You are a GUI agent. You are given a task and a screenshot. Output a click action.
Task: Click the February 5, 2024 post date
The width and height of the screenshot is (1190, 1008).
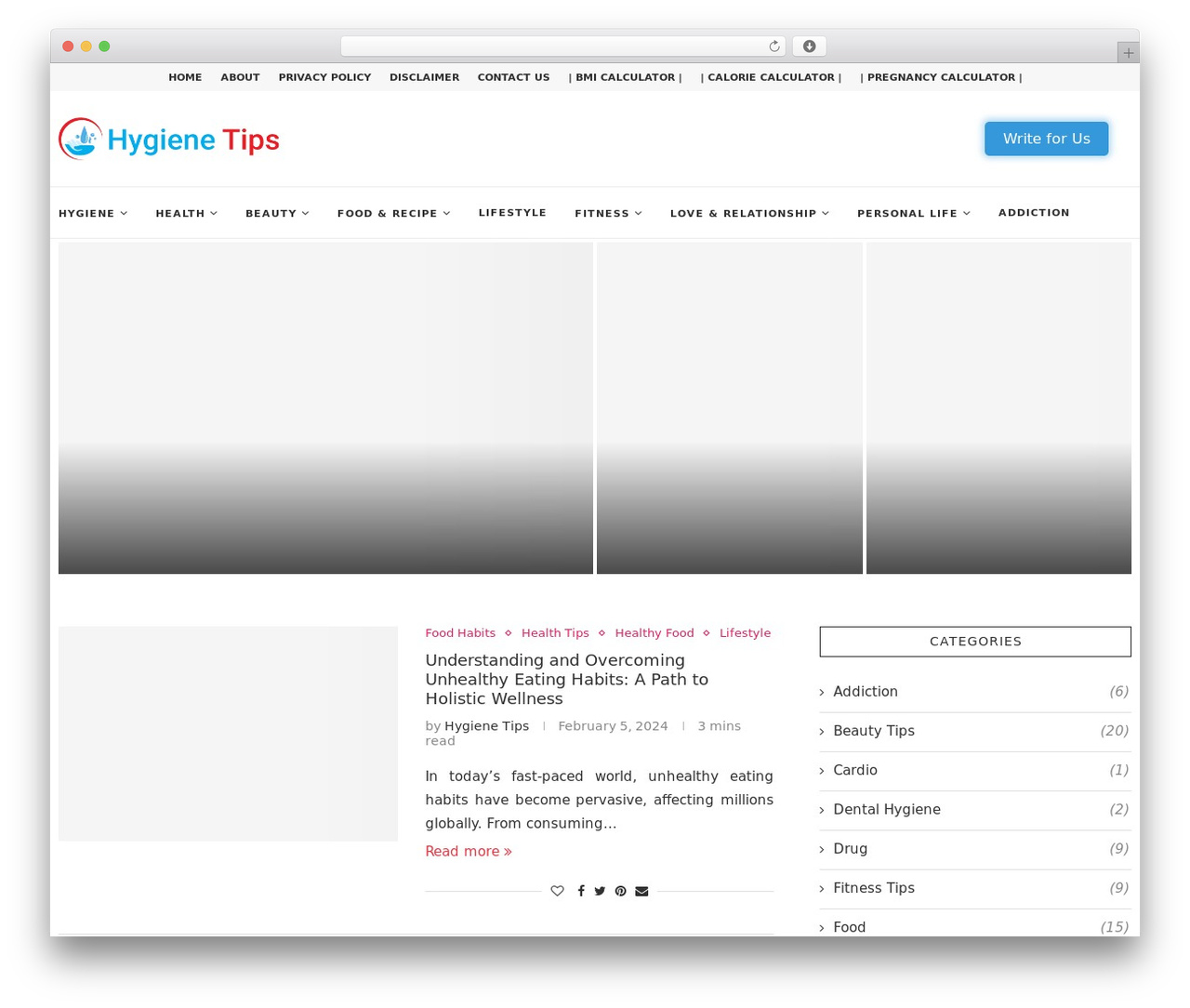613,726
